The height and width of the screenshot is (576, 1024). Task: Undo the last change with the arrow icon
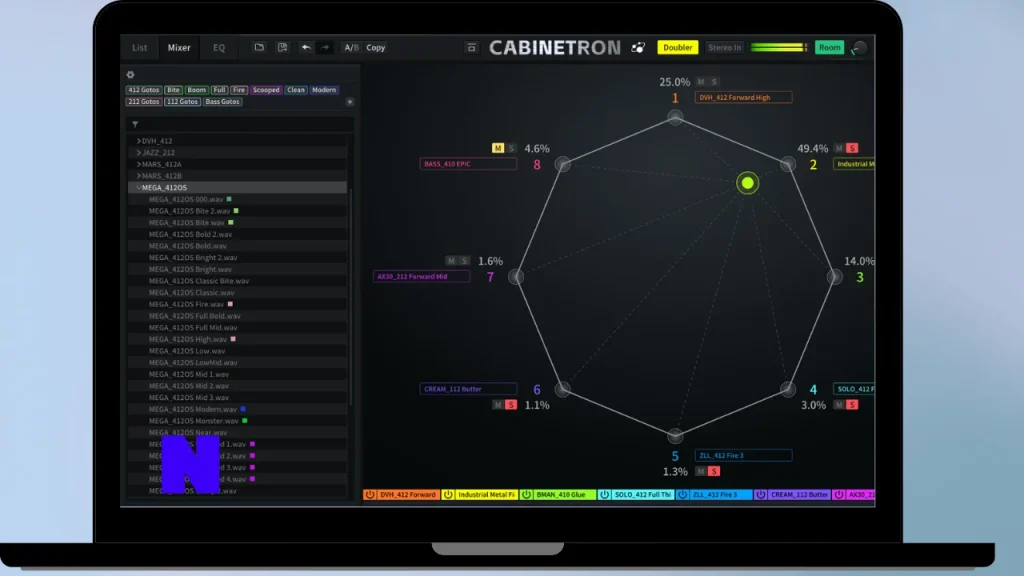(x=306, y=48)
